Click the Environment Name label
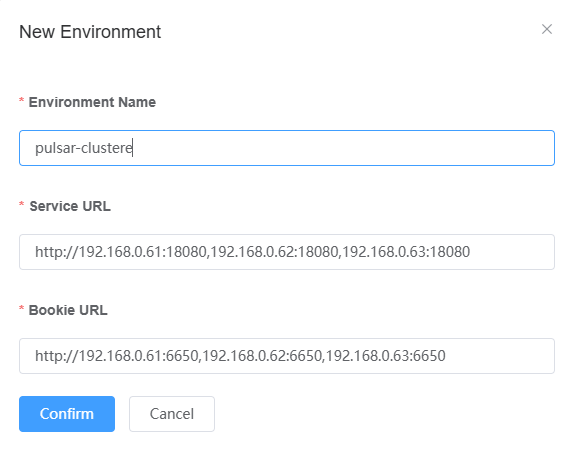The width and height of the screenshot is (573, 467). [92, 102]
